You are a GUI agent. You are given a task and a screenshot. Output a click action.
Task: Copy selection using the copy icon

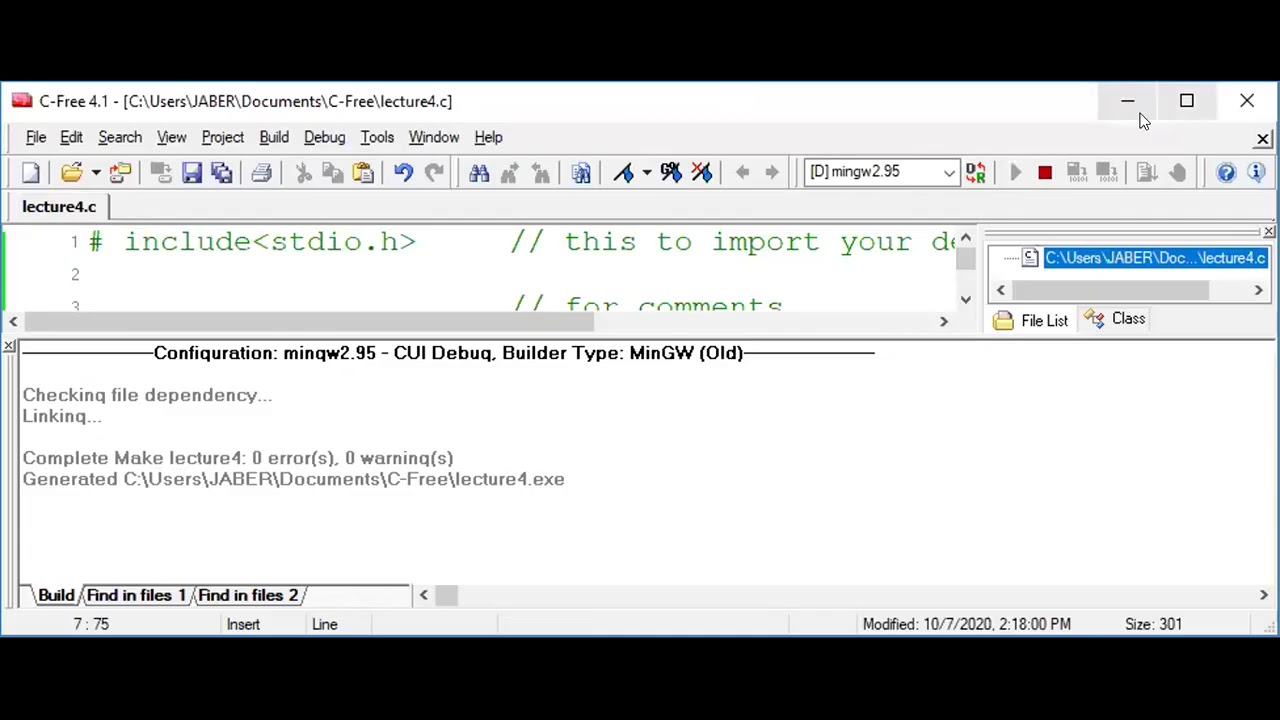coord(333,173)
